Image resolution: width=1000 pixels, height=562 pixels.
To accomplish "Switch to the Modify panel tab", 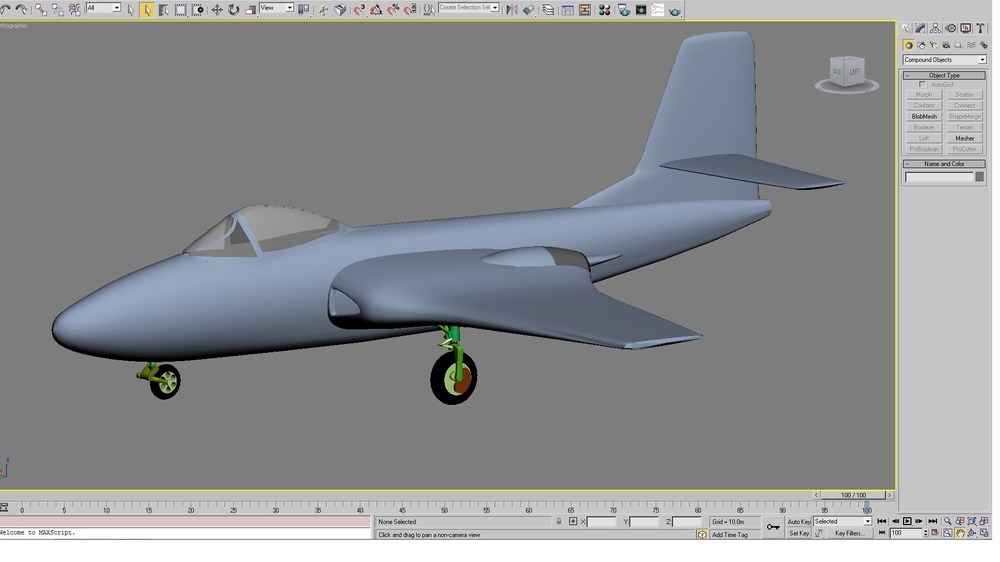I will pos(920,28).
